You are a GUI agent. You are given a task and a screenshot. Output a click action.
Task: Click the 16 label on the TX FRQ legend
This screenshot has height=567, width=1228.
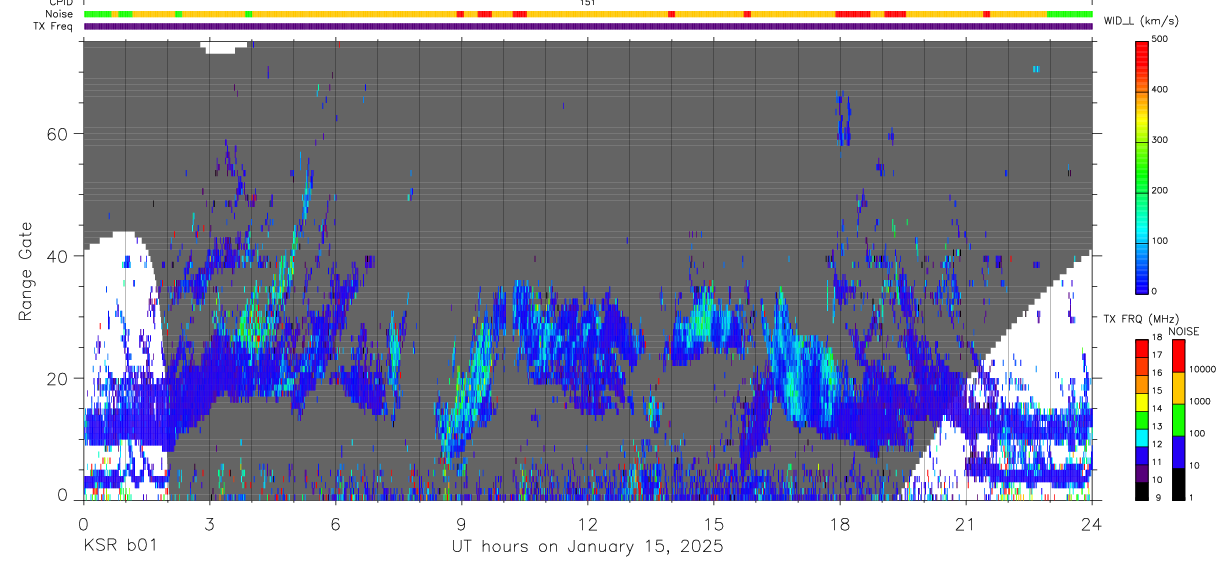tap(1156, 373)
